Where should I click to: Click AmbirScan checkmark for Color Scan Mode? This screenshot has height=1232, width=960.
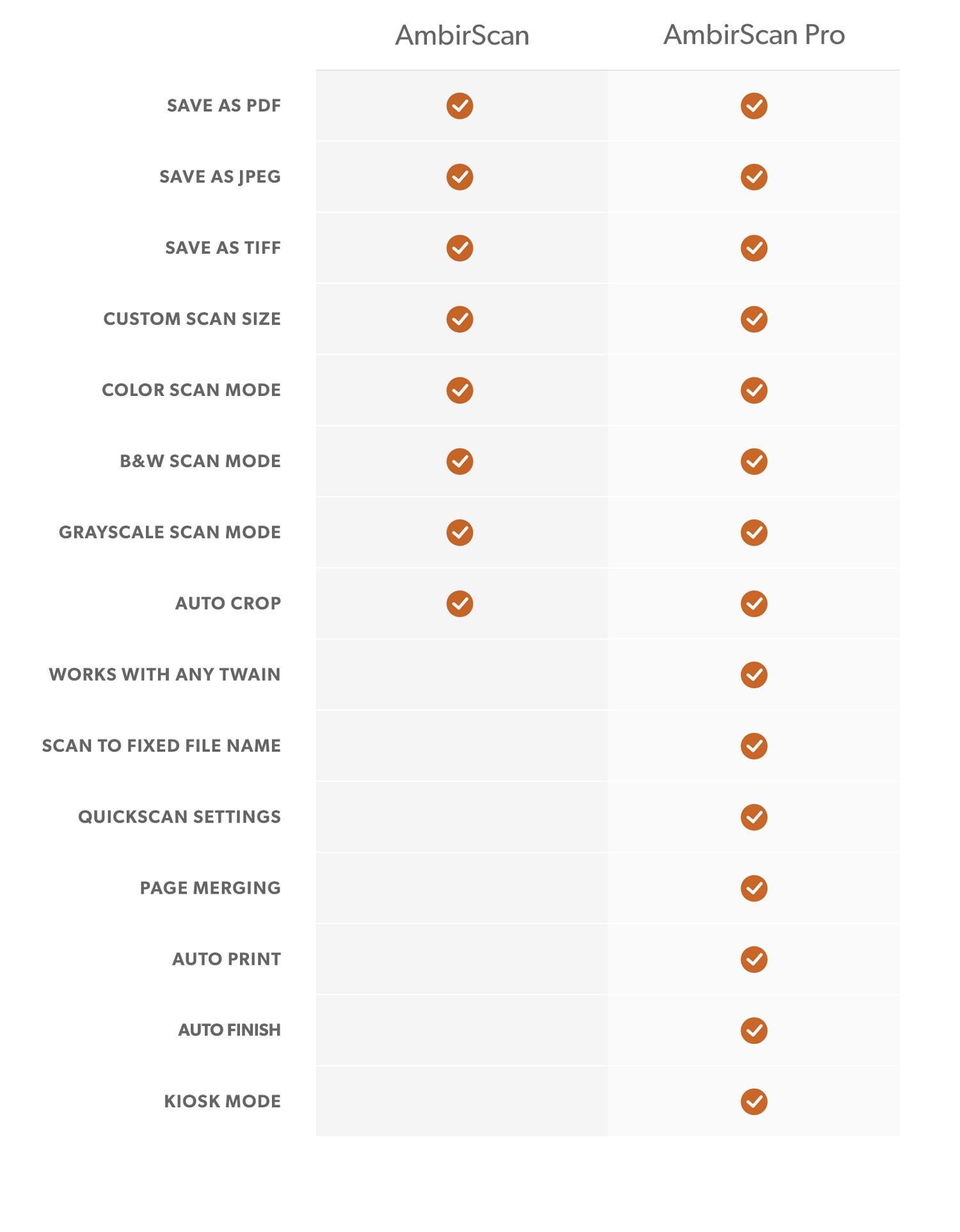pyautogui.click(x=460, y=390)
